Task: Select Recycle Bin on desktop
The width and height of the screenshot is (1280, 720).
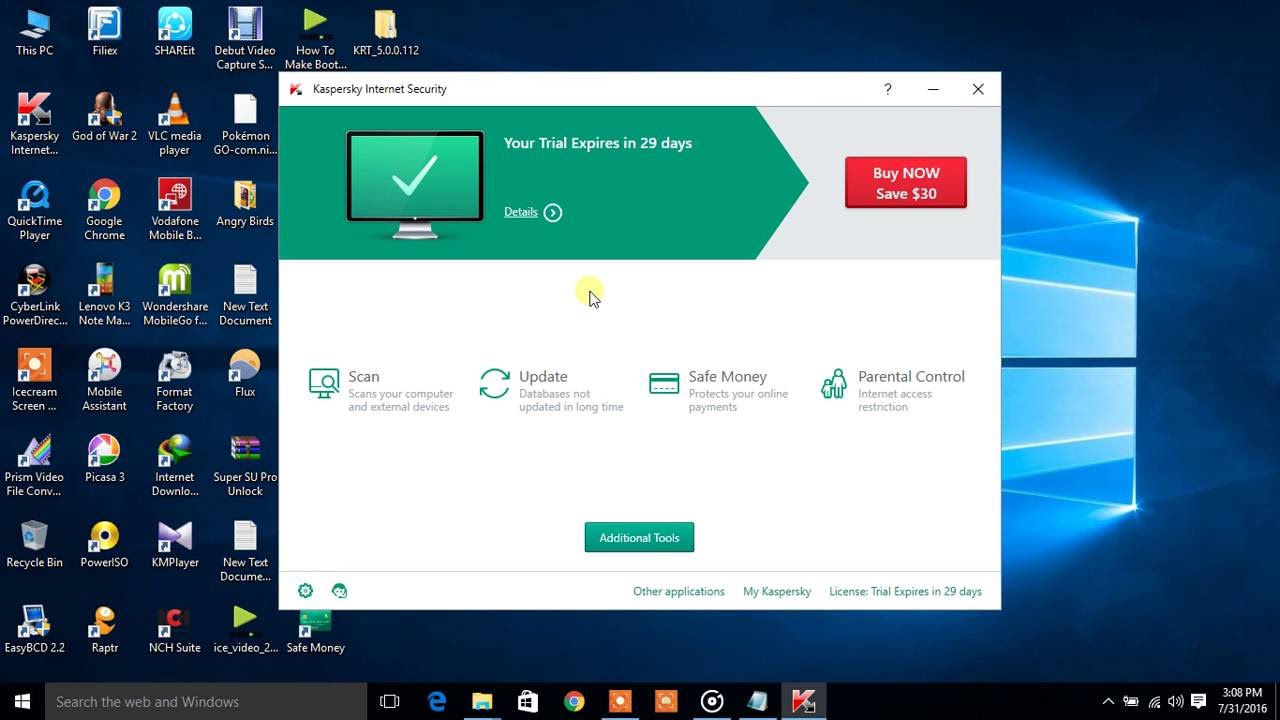Action: click(x=34, y=545)
